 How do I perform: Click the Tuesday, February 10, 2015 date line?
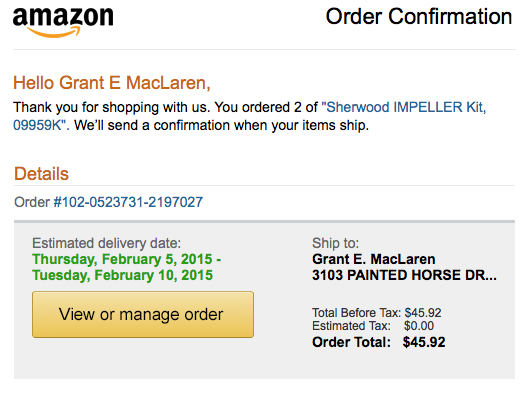[x=123, y=275]
